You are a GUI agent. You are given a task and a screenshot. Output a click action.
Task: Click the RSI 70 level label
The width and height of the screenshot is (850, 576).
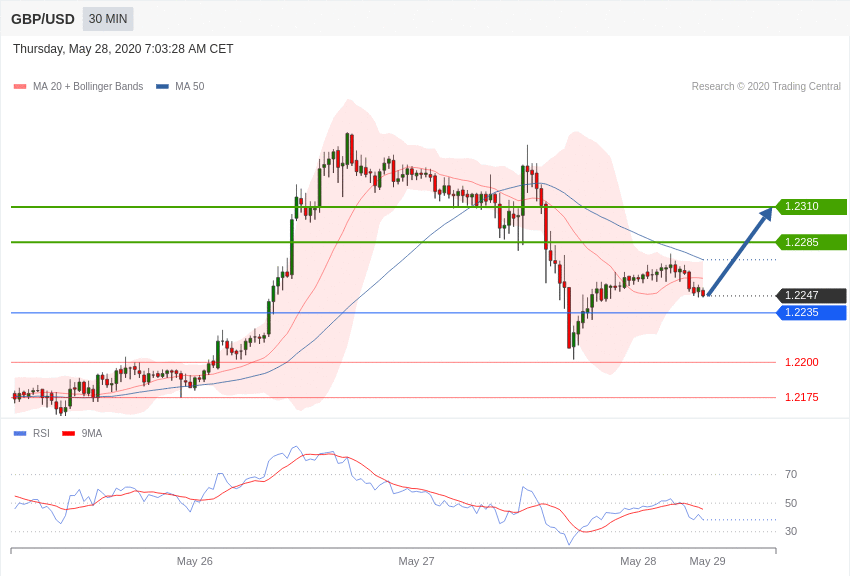[x=791, y=474]
